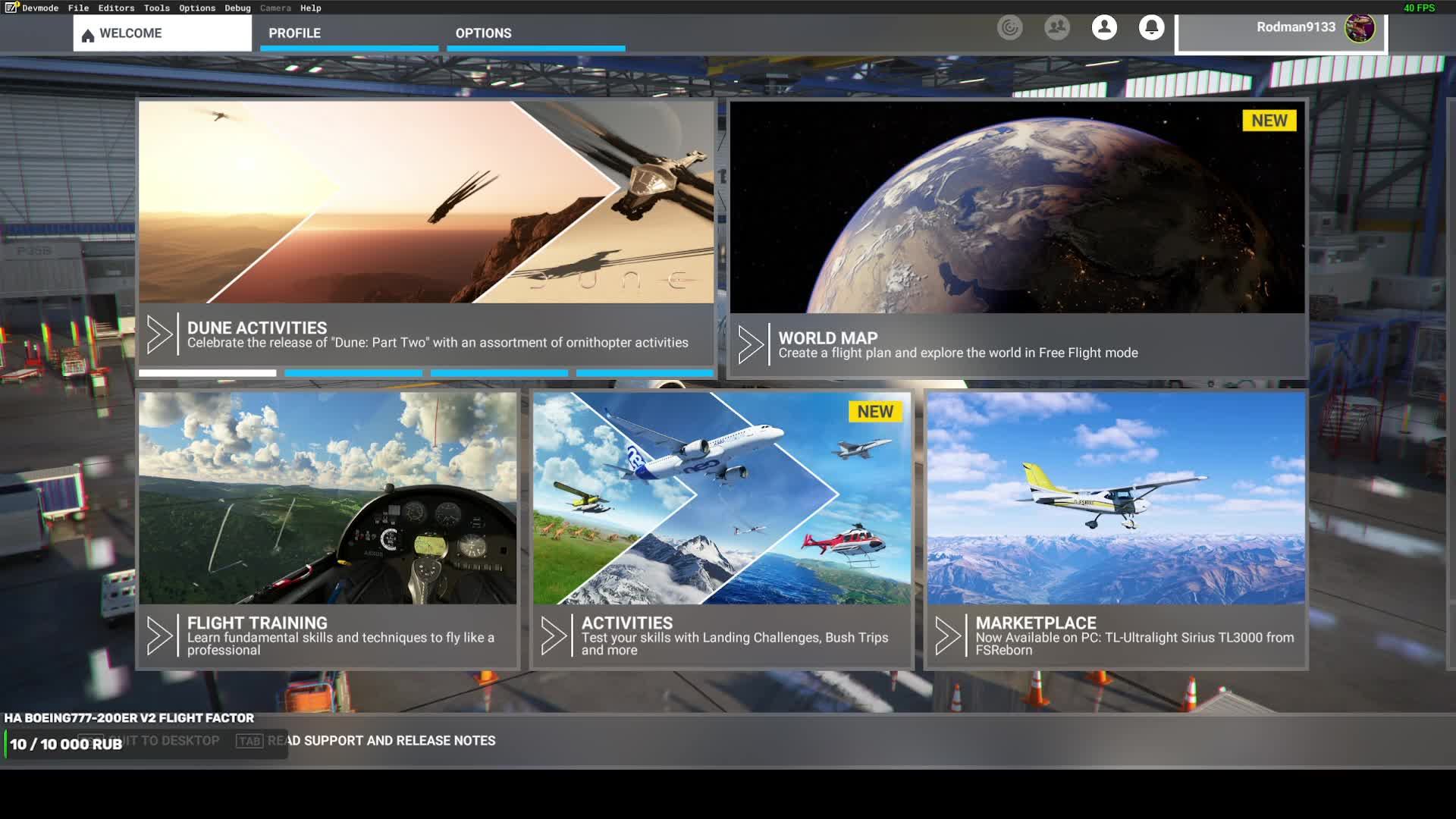Open the user profile icon
The height and width of the screenshot is (819, 1456).
[1104, 28]
